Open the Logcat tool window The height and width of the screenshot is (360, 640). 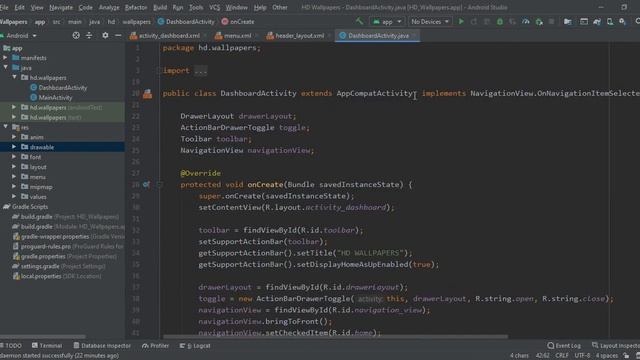click(195, 346)
